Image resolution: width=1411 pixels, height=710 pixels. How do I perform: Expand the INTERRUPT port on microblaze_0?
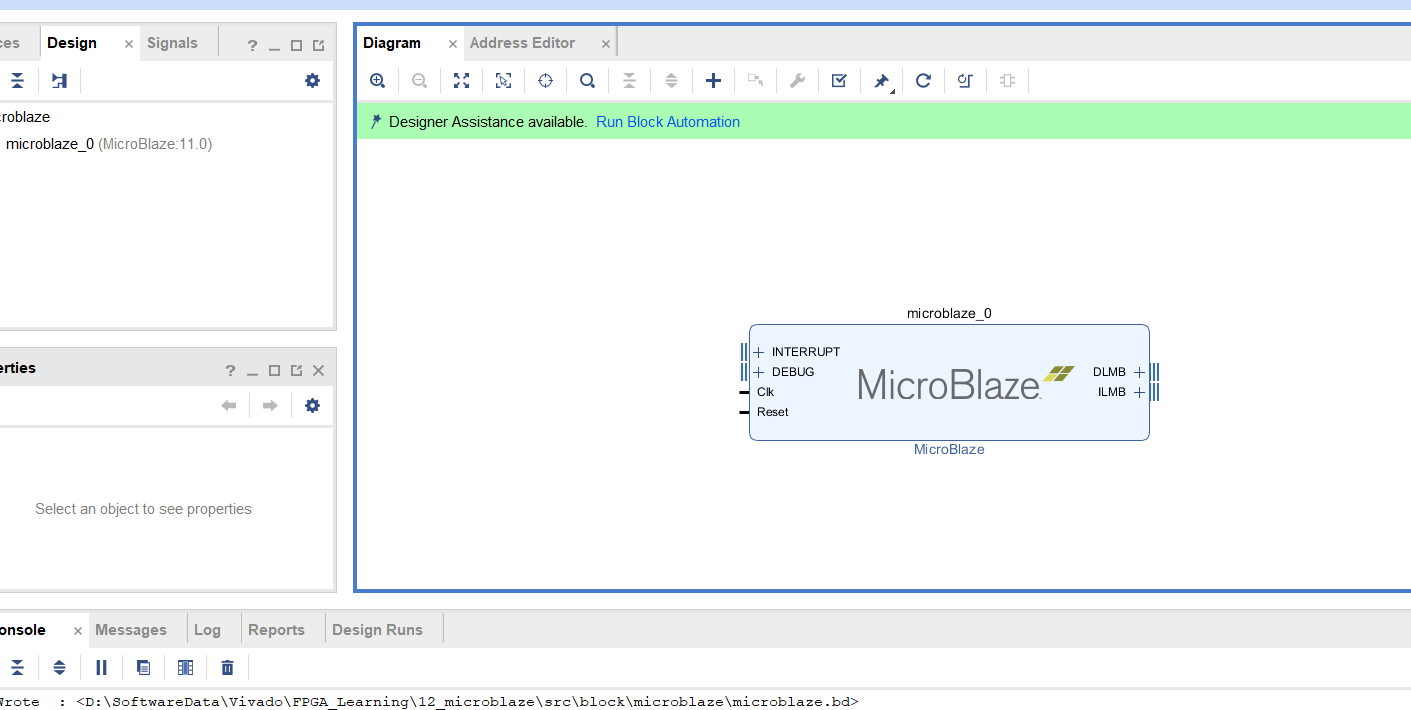[758, 352]
